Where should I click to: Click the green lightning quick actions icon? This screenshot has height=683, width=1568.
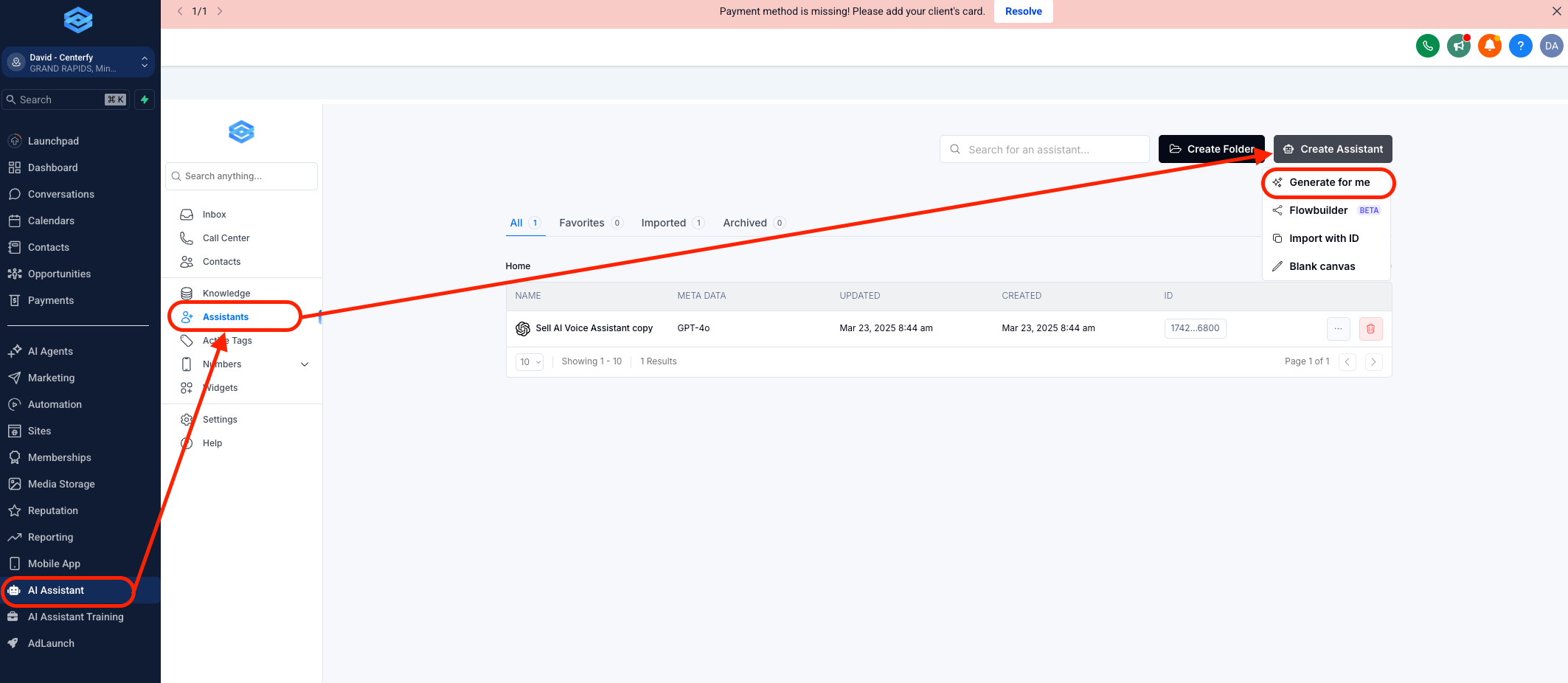click(x=145, y=100)
